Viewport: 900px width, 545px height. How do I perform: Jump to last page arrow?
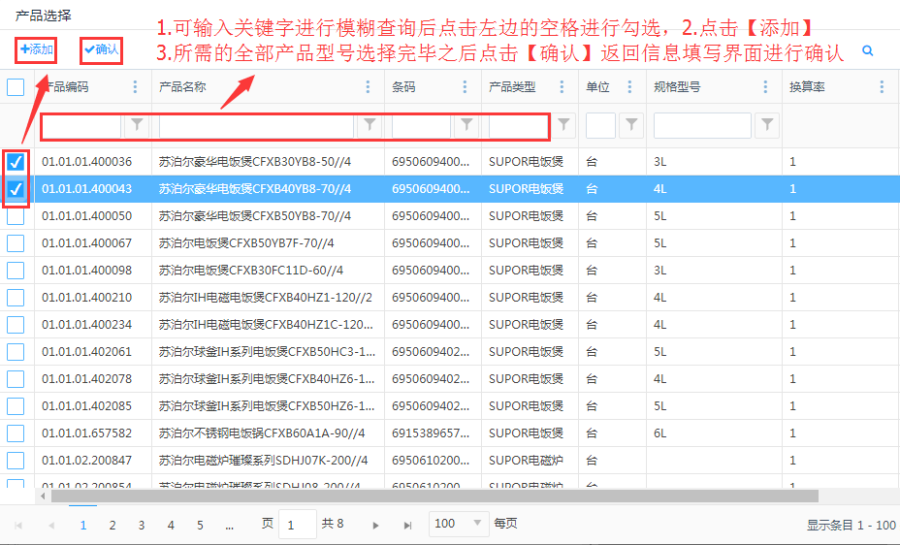[x=407, y=525]
